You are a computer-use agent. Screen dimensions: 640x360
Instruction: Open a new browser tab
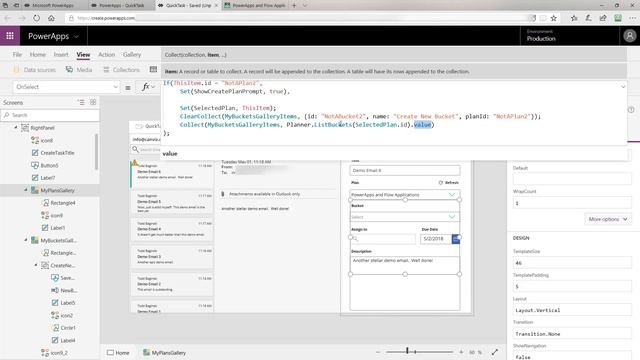(294, 5)
